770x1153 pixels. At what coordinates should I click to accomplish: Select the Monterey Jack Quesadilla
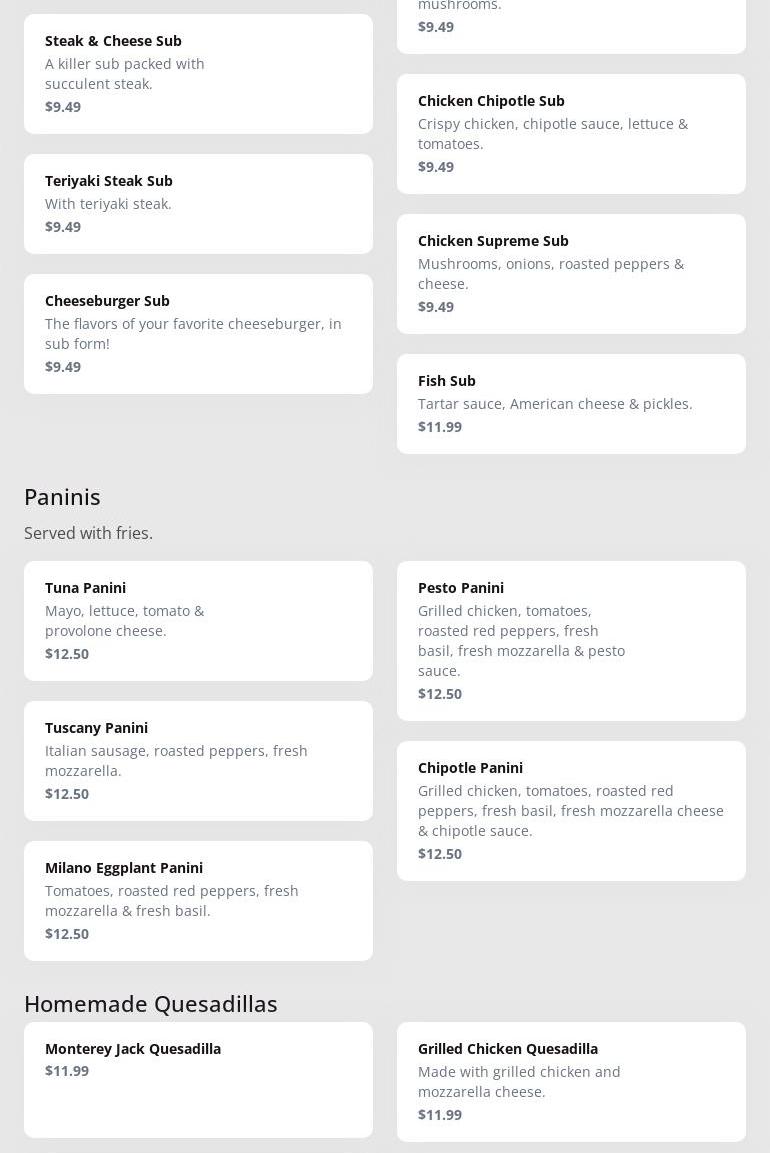pos(198,1080)
